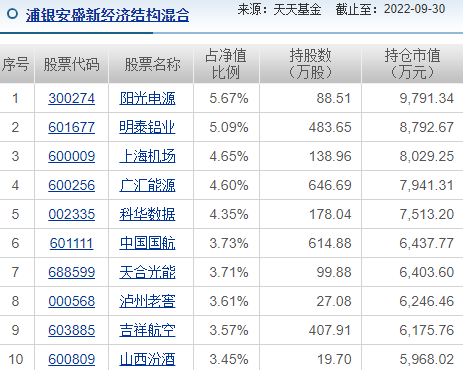Select the 9,791.34 market value cell

[x=412, y=98]
